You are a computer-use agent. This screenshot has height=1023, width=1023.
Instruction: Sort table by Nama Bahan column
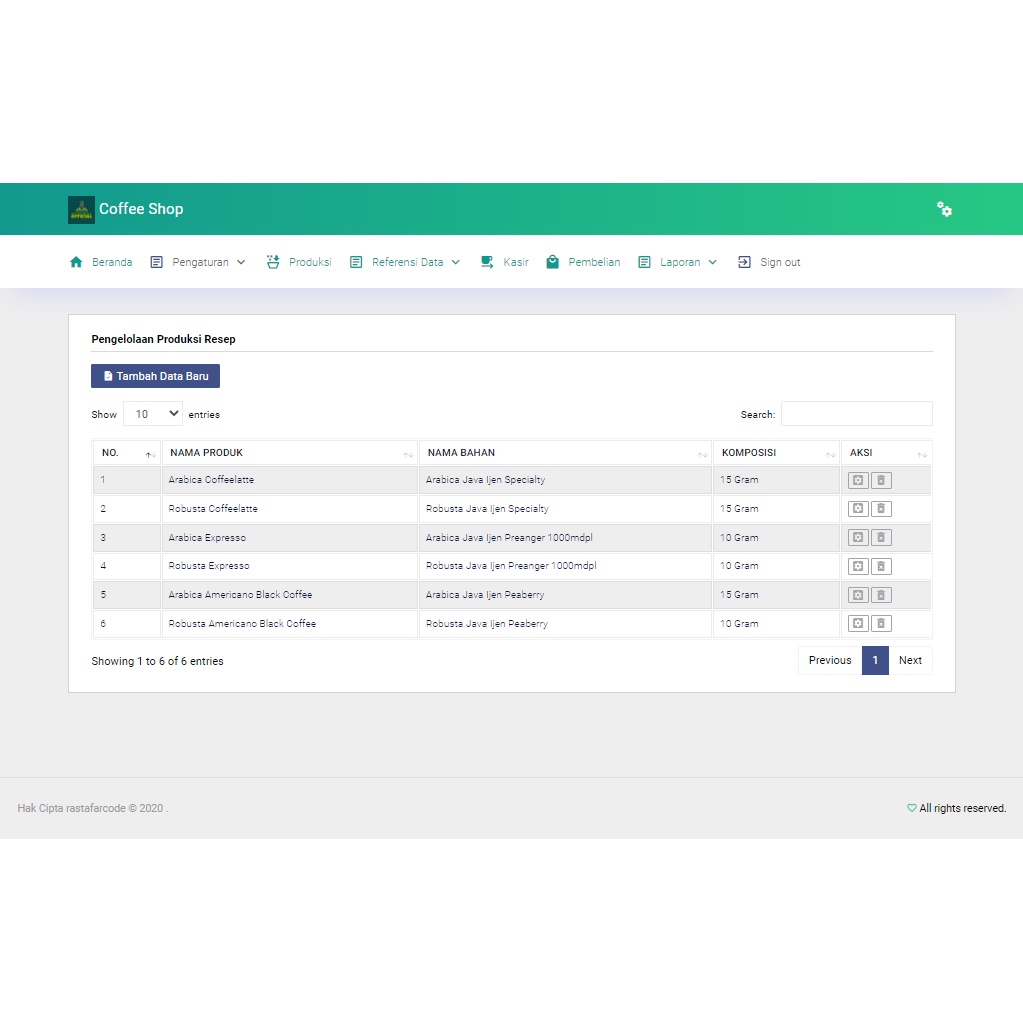(565, 453)
